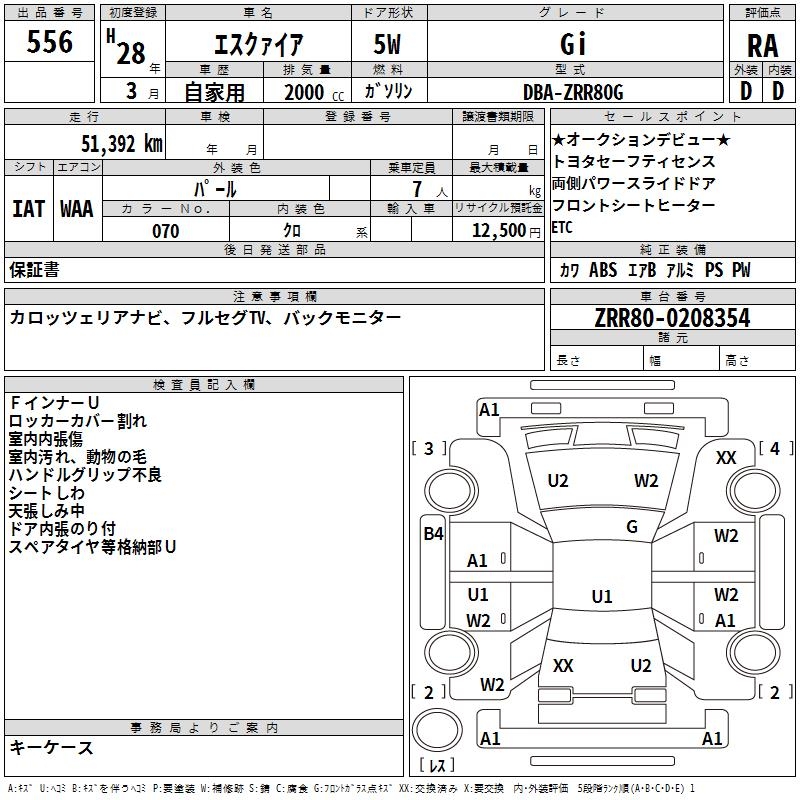800x800 pixels.
Task: Click car name エスクァイア
Action: (258, 44)
